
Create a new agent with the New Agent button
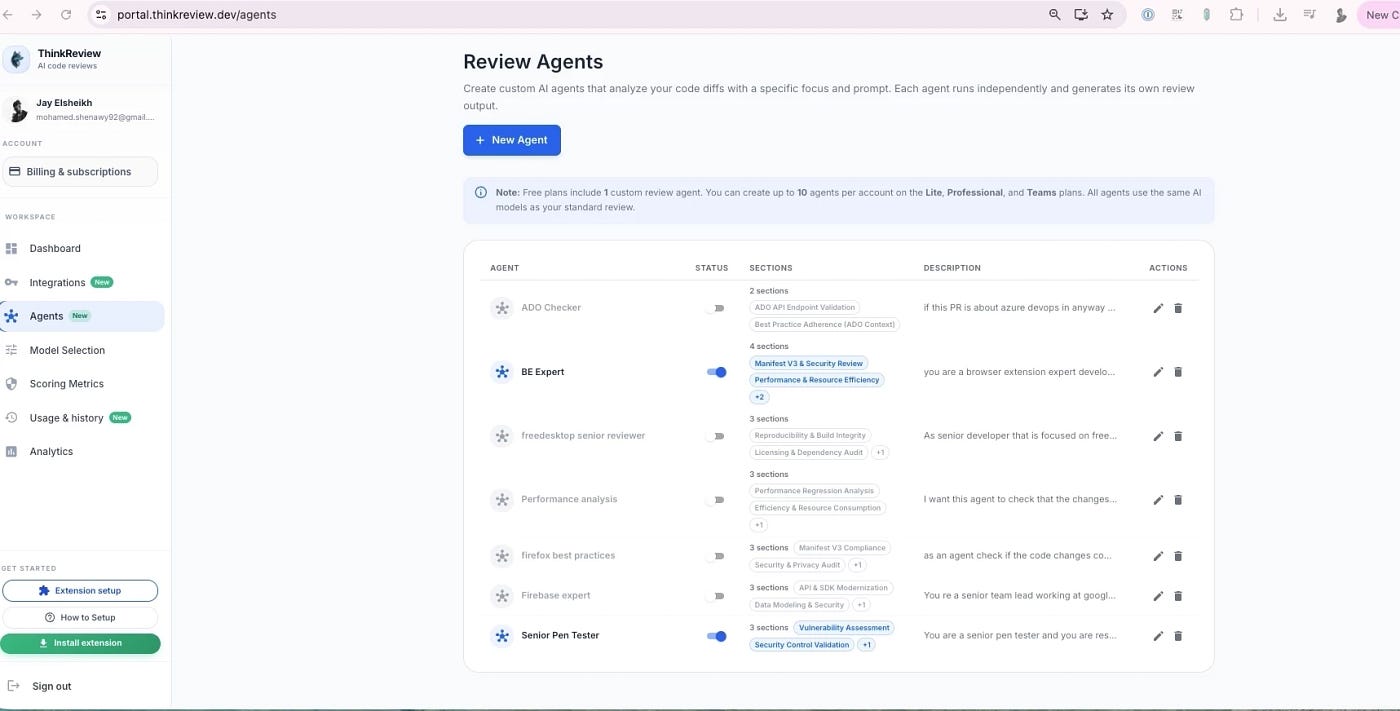coord(511,140)
